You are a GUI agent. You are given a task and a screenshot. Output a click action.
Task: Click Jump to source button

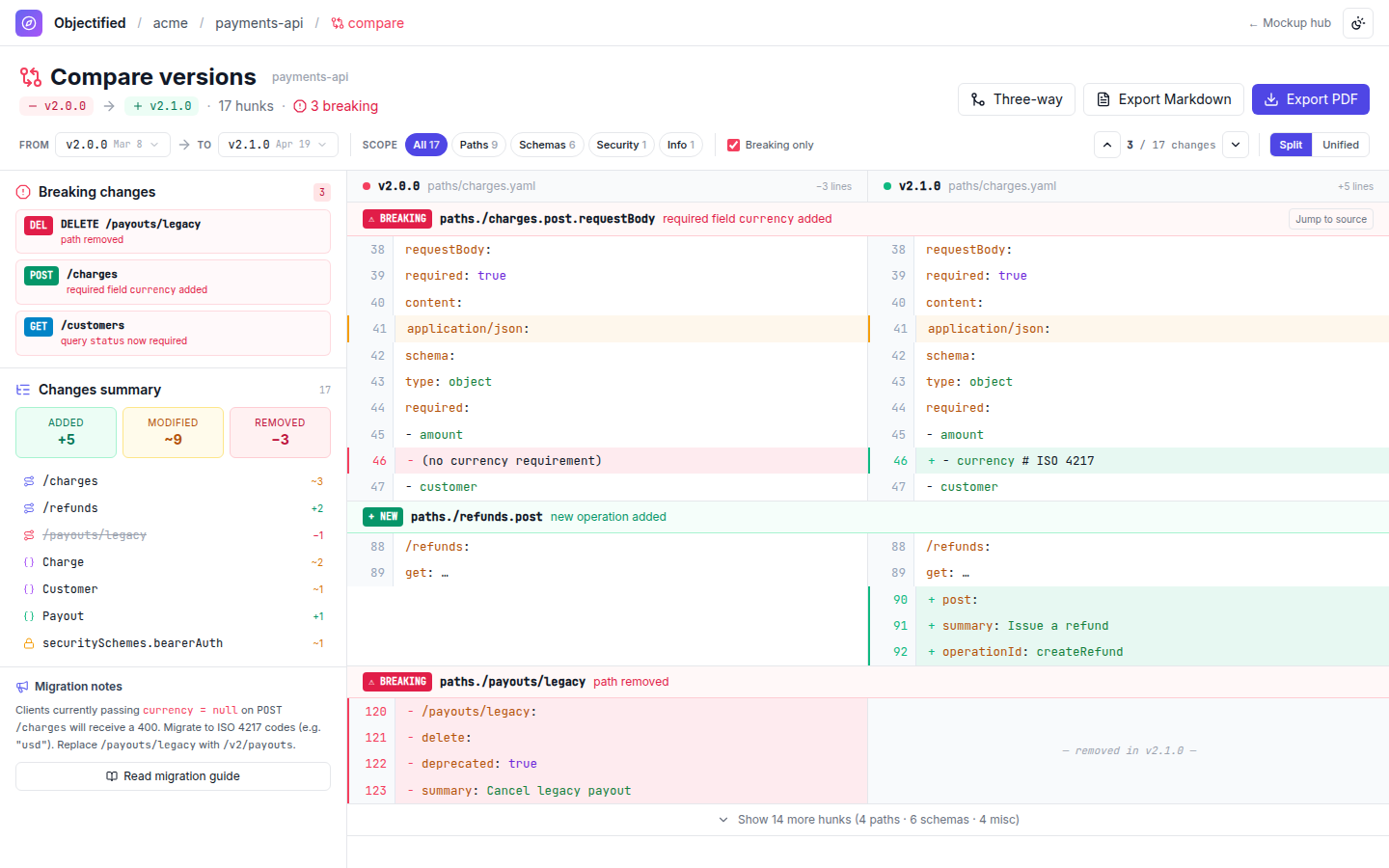point(1331,219)
